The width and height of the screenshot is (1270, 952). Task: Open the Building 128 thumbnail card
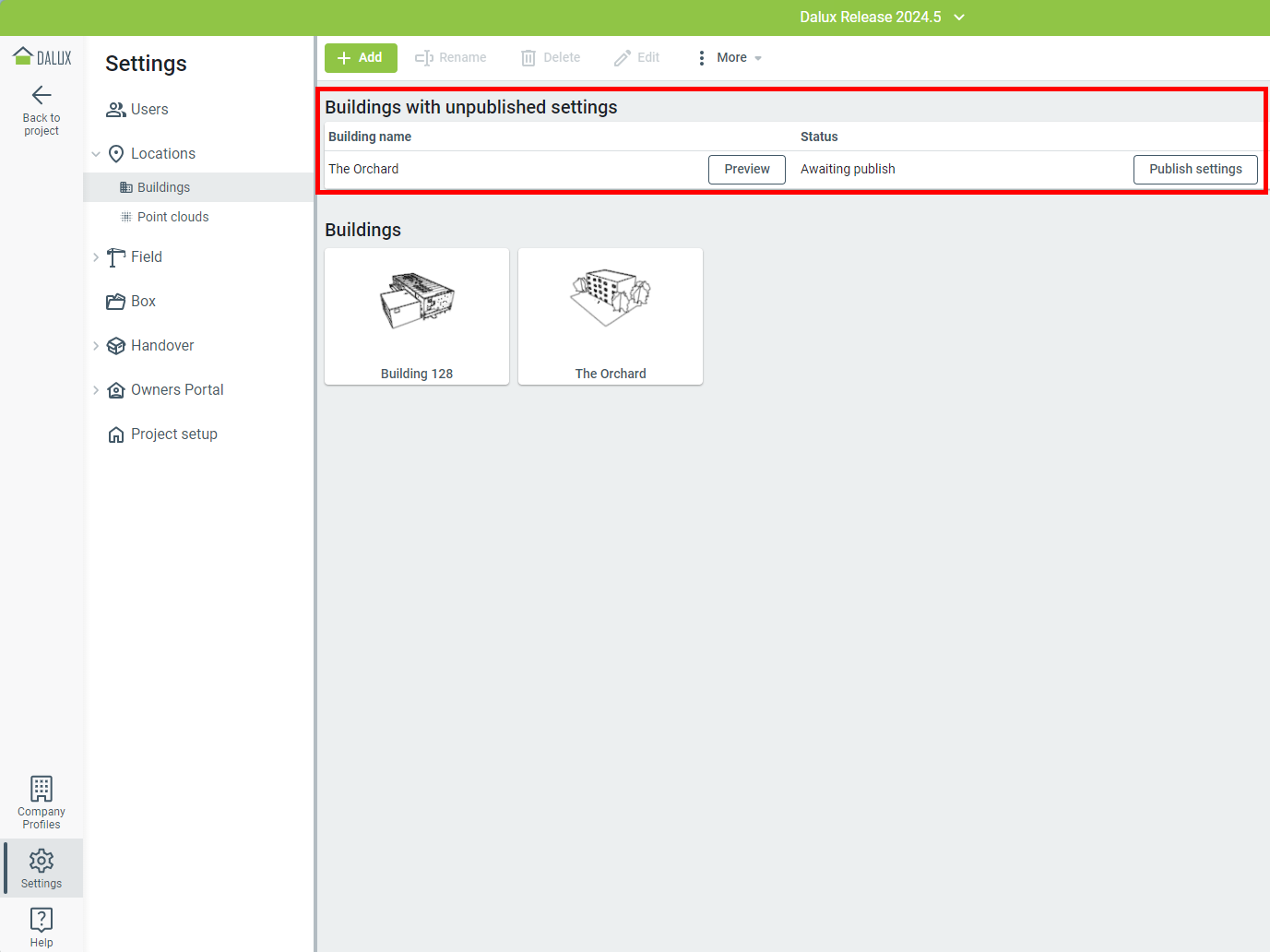point(417,315)
